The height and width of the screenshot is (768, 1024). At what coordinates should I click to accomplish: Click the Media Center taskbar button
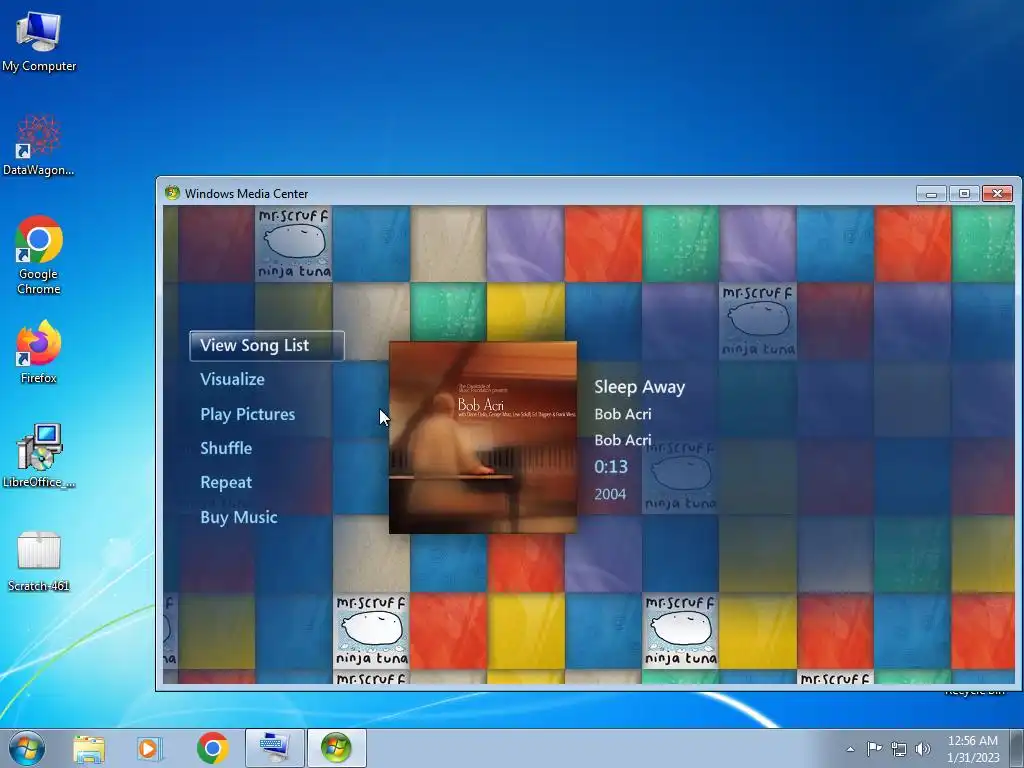click(336, 748)
